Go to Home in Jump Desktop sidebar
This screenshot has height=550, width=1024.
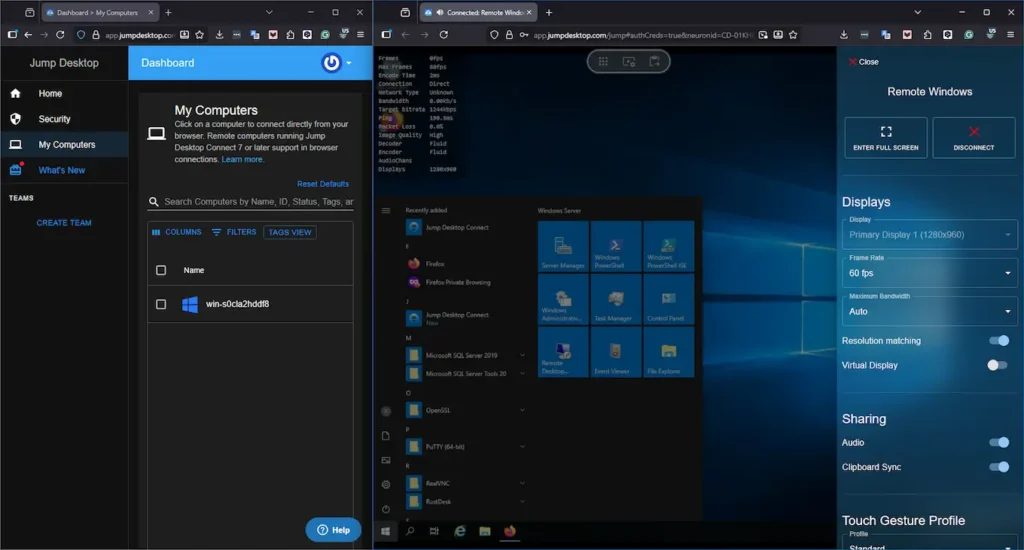[x=64, y=93]
